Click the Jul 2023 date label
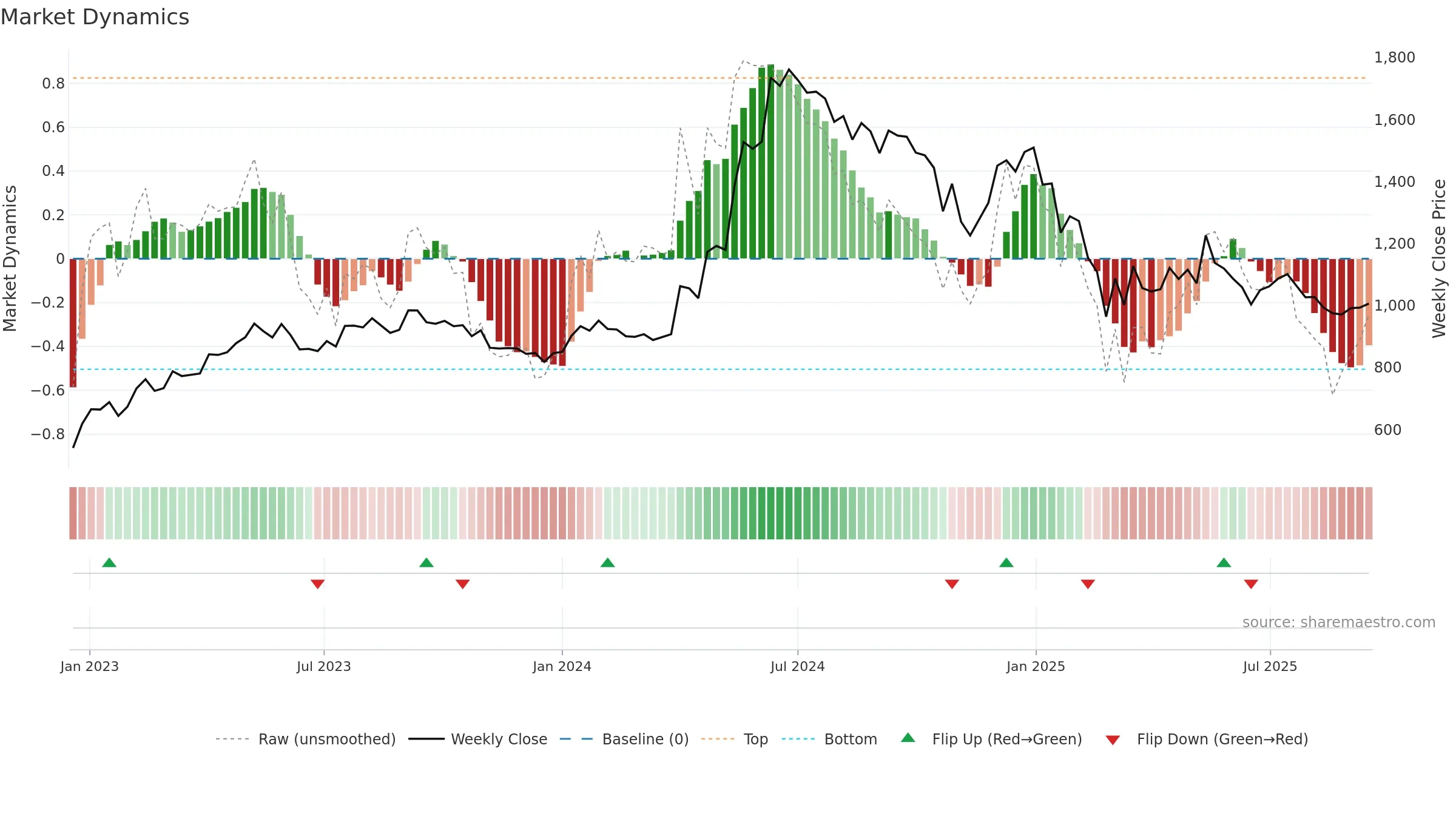 [x=324, y=666]
